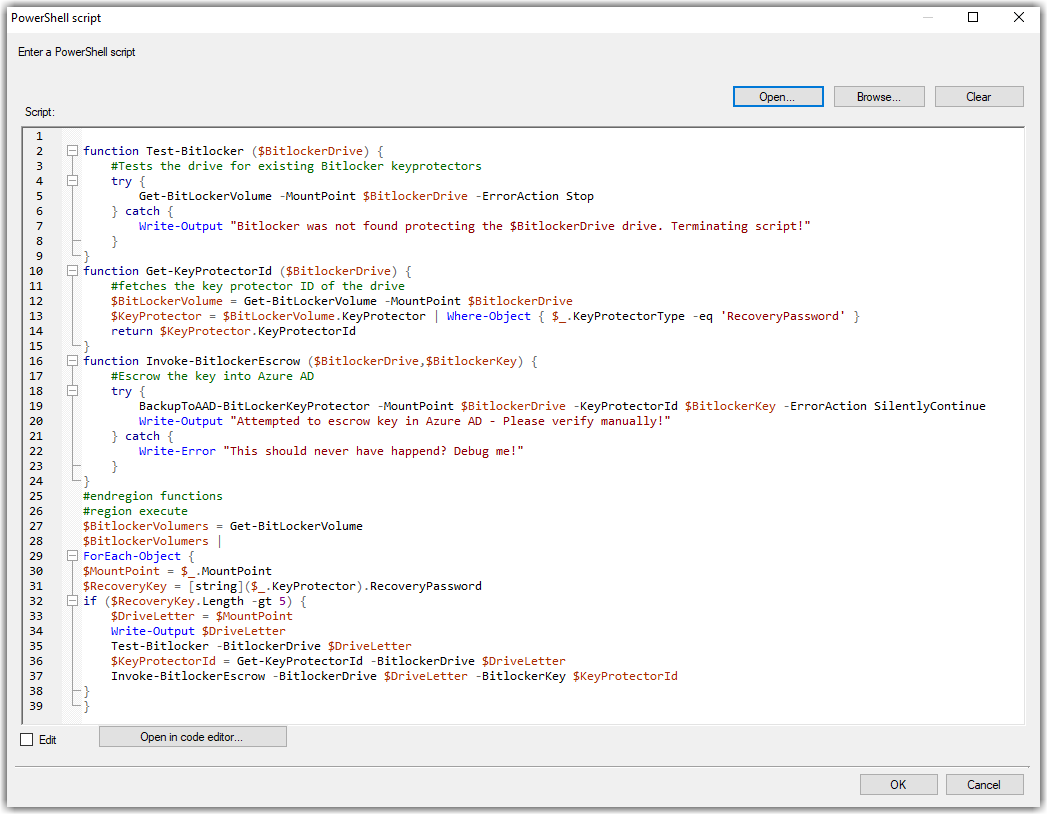Click '$KeyProtectorId' assignment on line 36
The height and width of the screenshot is (815, 1048).
[x=163, y=661]
